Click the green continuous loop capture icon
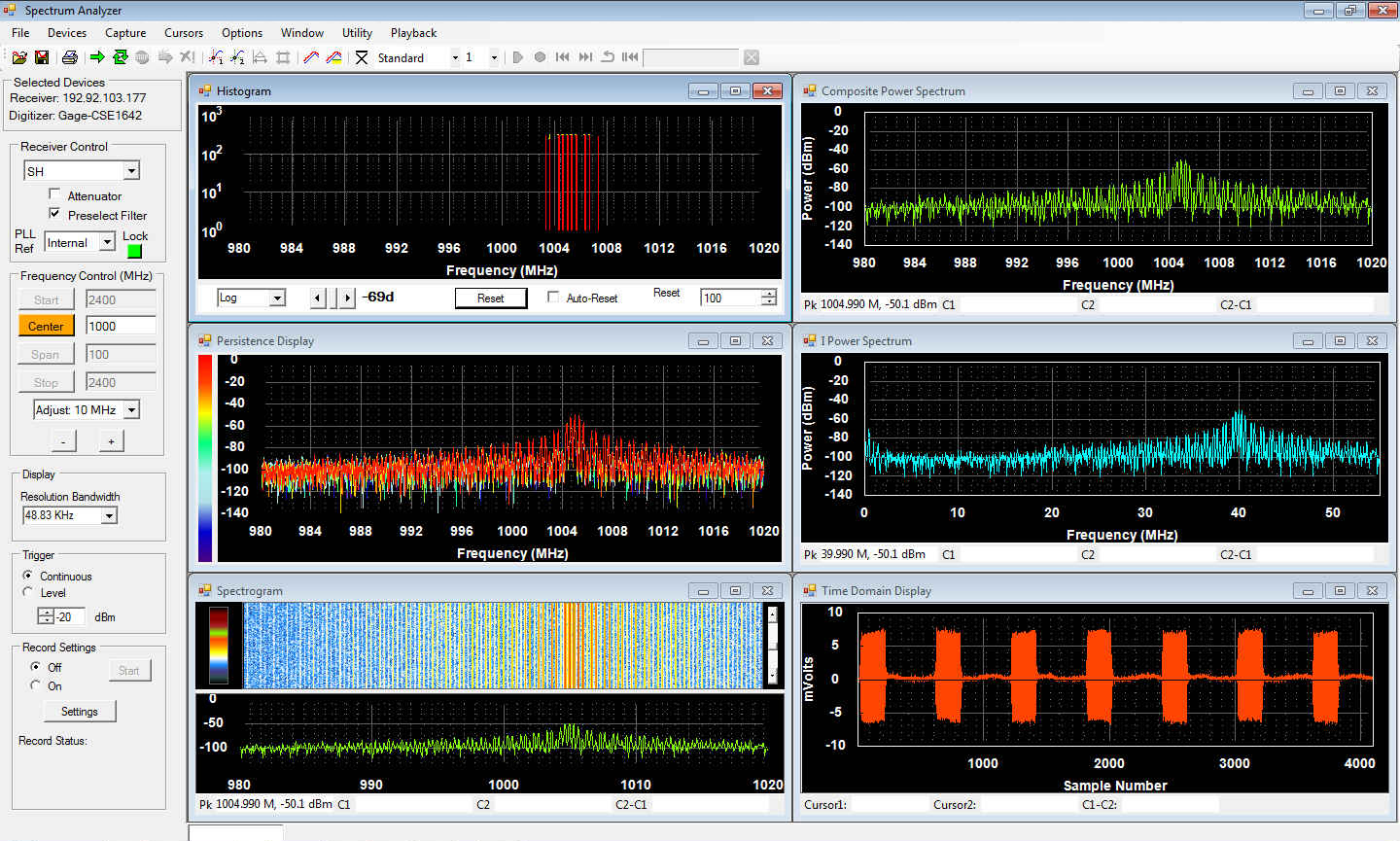 [x=121, y=57]
